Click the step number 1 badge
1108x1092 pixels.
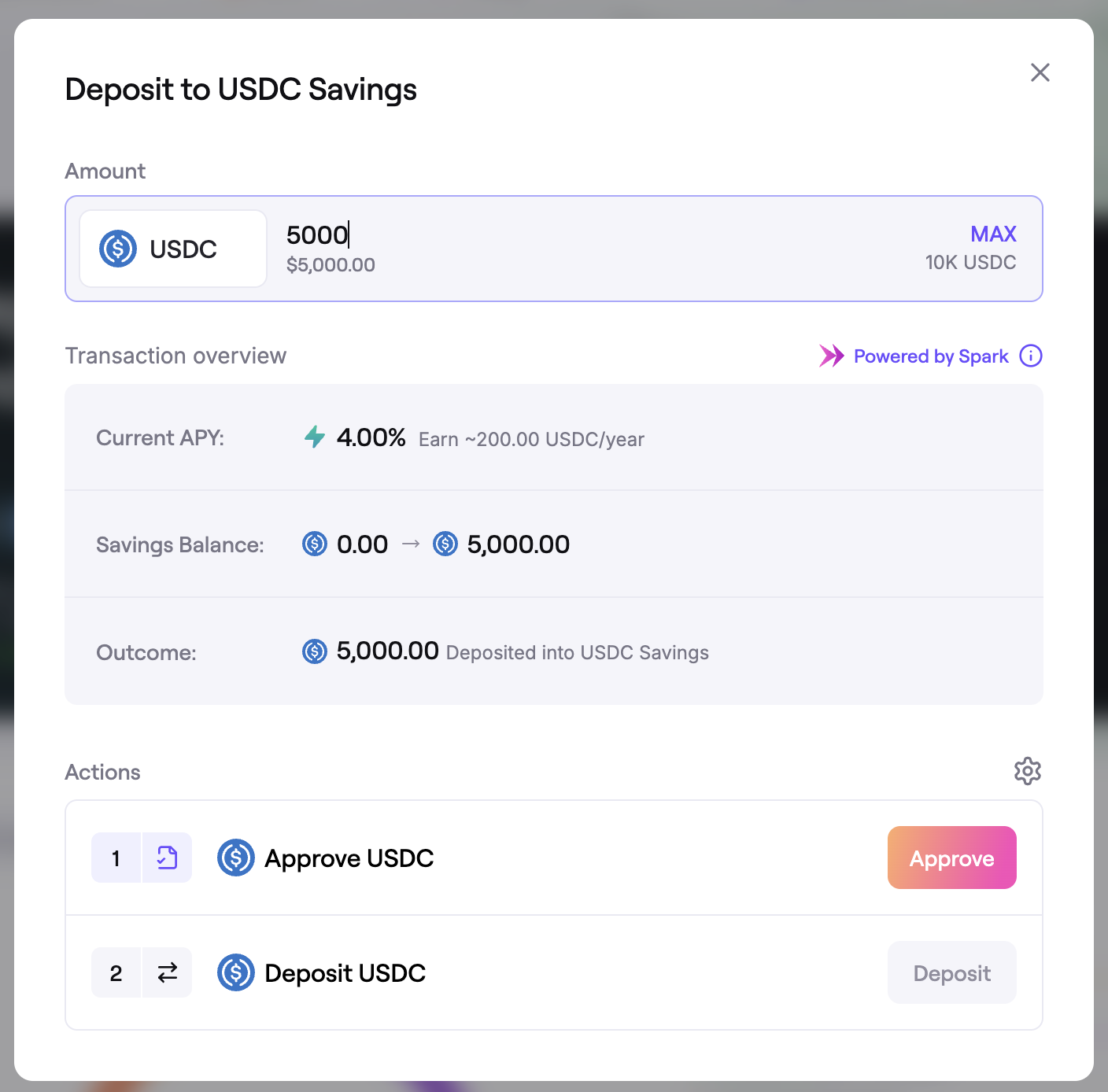point(116,858)
